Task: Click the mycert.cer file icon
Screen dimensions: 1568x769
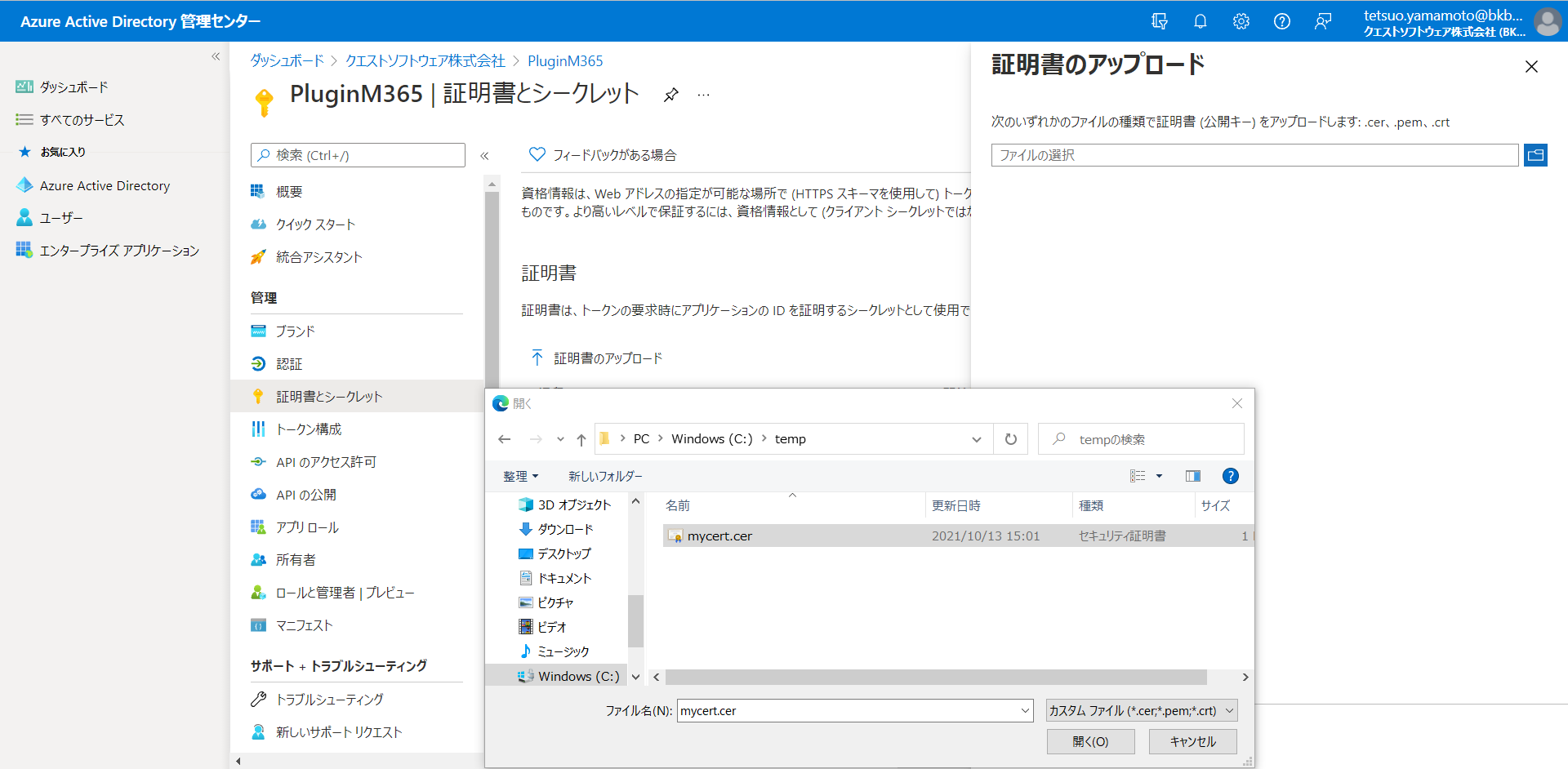Action: [x=675, y=536]
